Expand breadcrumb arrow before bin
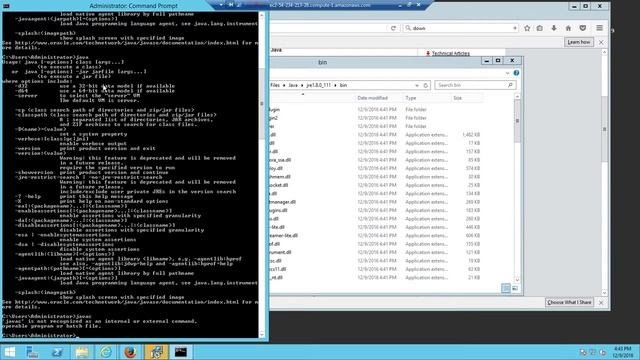 (x=335, y=85)
